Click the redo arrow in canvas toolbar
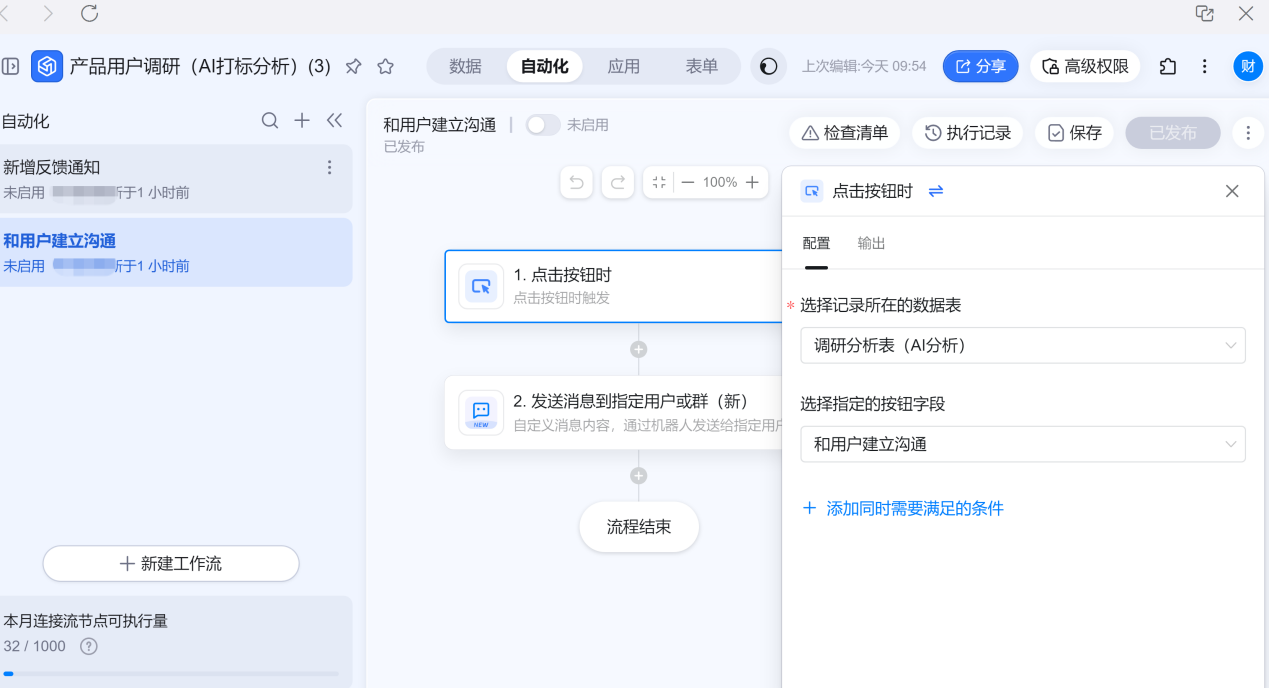Image resolution: width=1269 pixels, height=688 pixels. click(618, 182)
